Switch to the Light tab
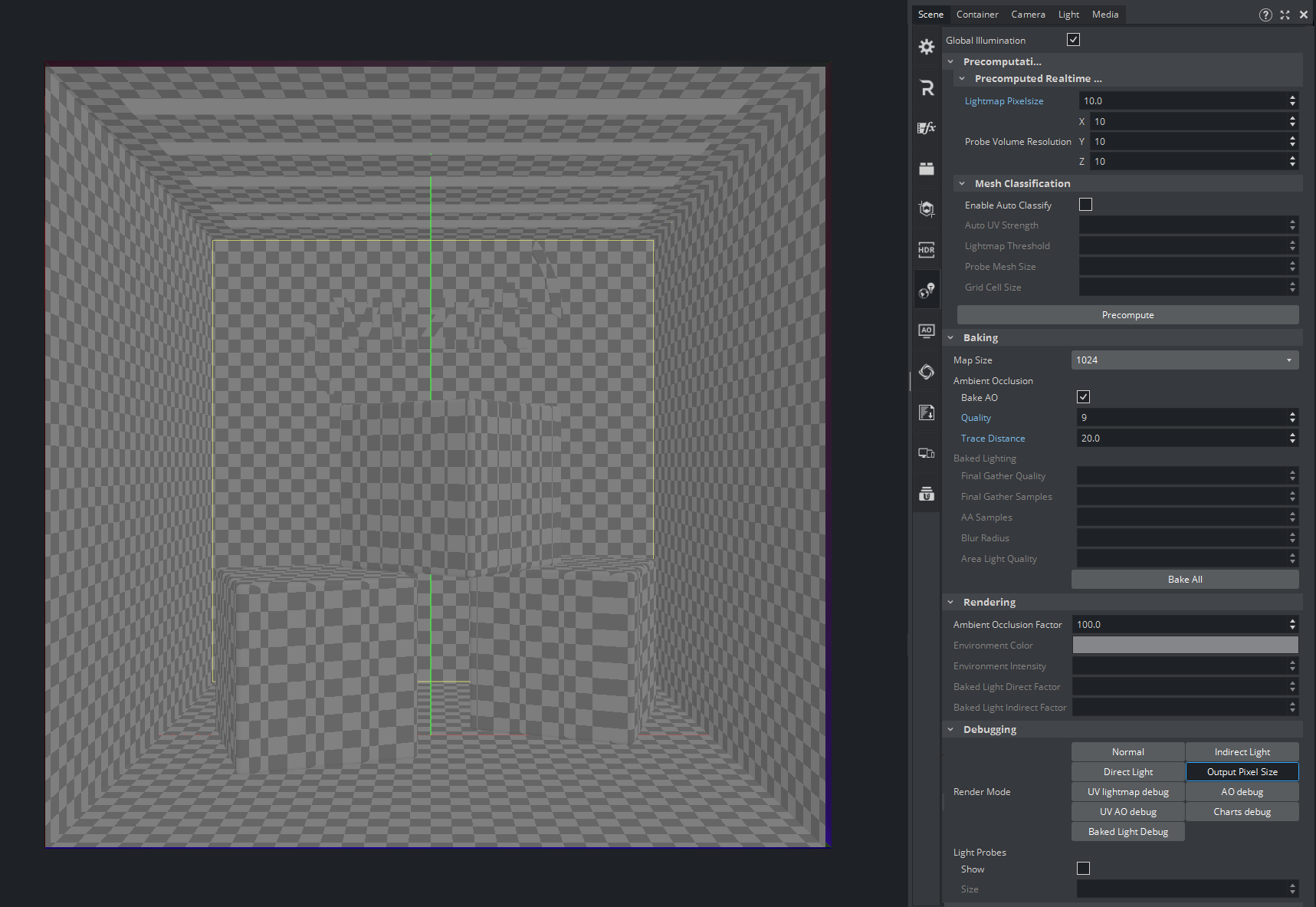The width and height of the screenshot is (1316, 907). coord(1068,15)
